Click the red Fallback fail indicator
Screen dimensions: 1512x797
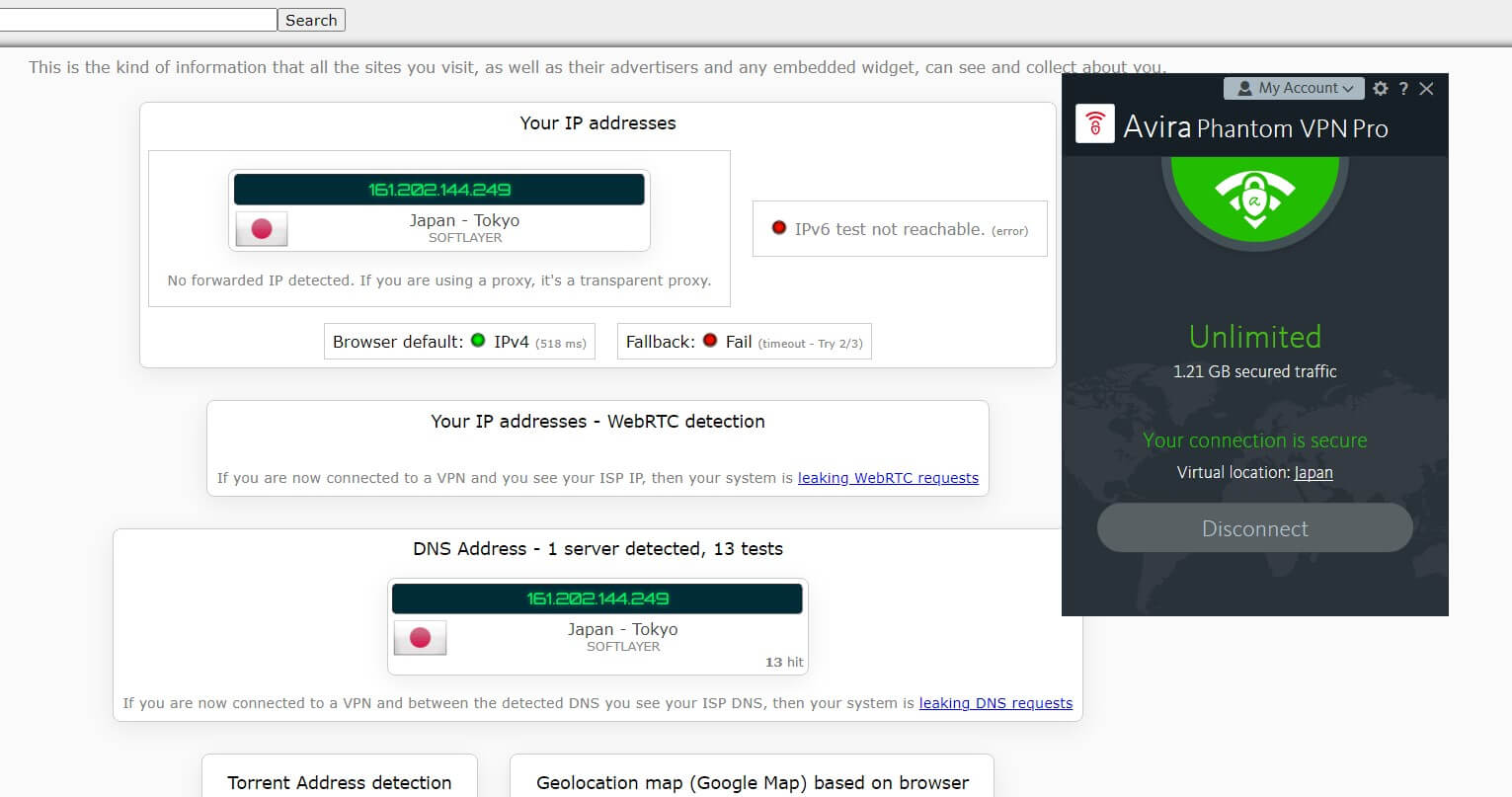coord(709,341)
